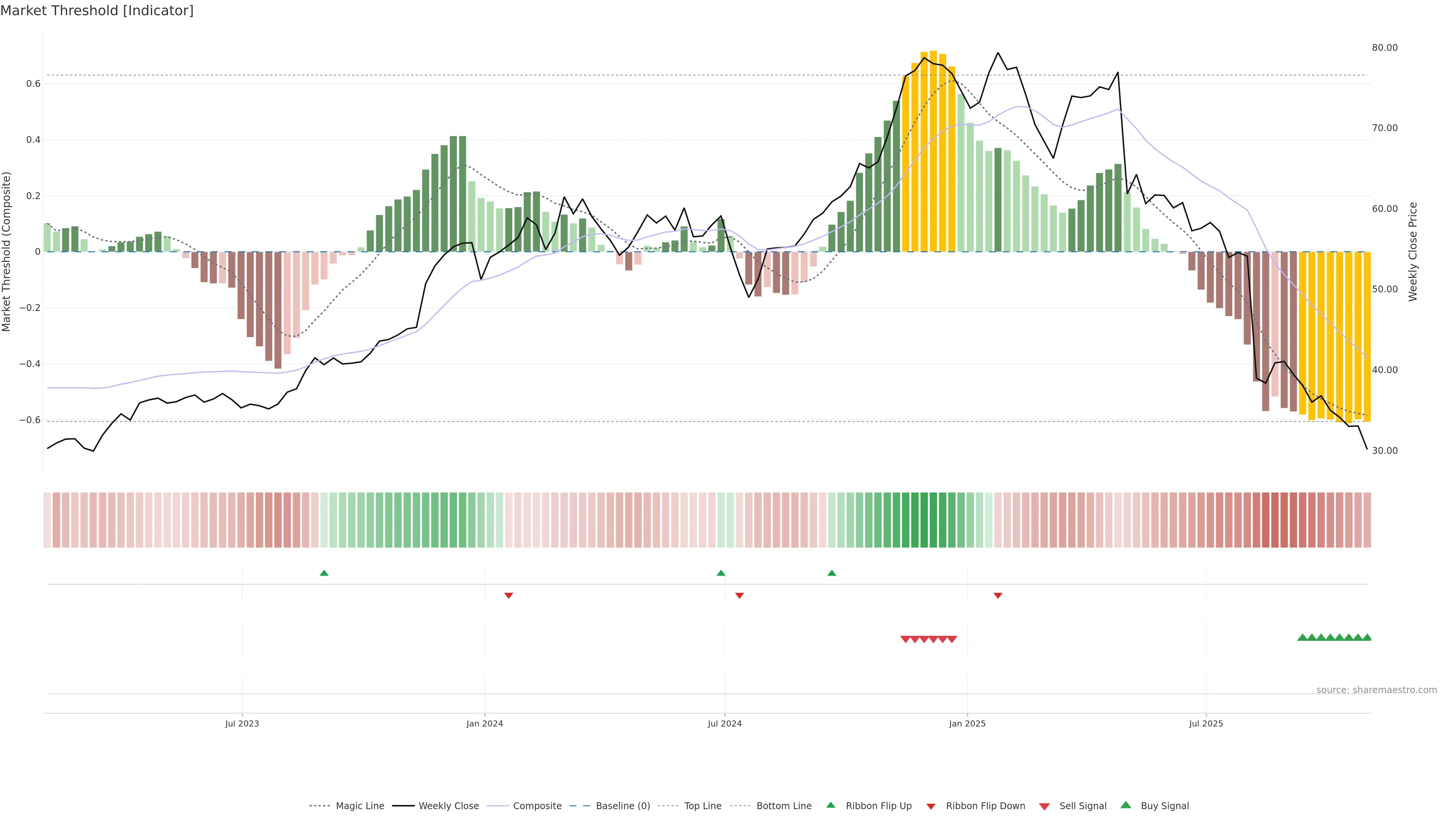Click the Jan 2025 x-axis label
Viewport: 1456px width, 819px height.
tap(966, 723)
